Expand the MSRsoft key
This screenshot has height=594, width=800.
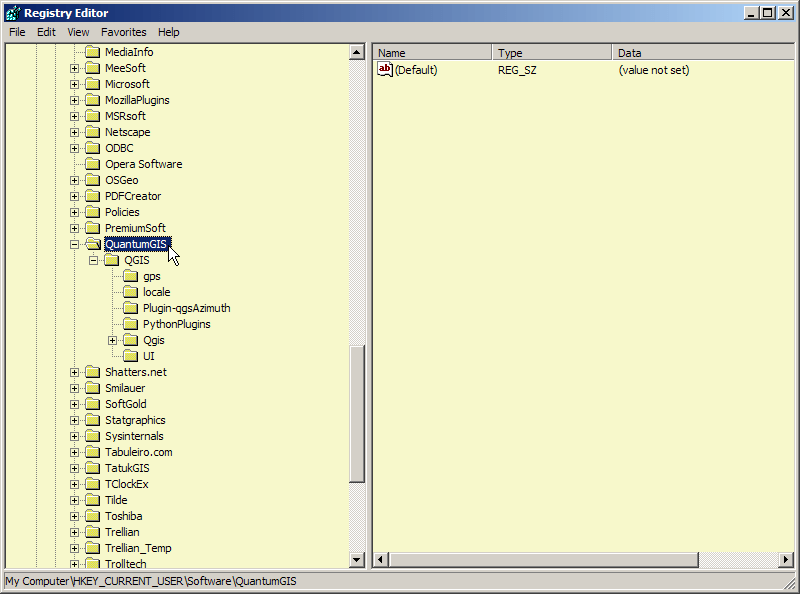(x=74, y=116)
